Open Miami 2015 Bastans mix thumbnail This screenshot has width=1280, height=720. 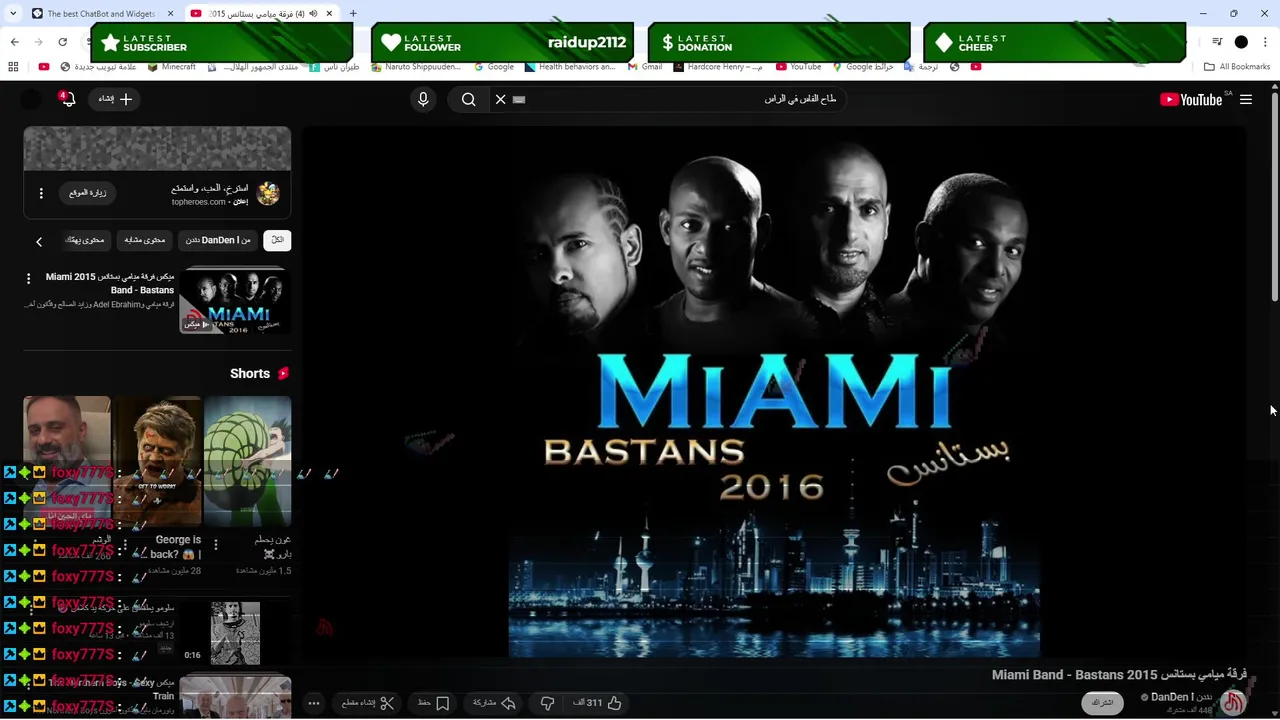tap(235, 301)
